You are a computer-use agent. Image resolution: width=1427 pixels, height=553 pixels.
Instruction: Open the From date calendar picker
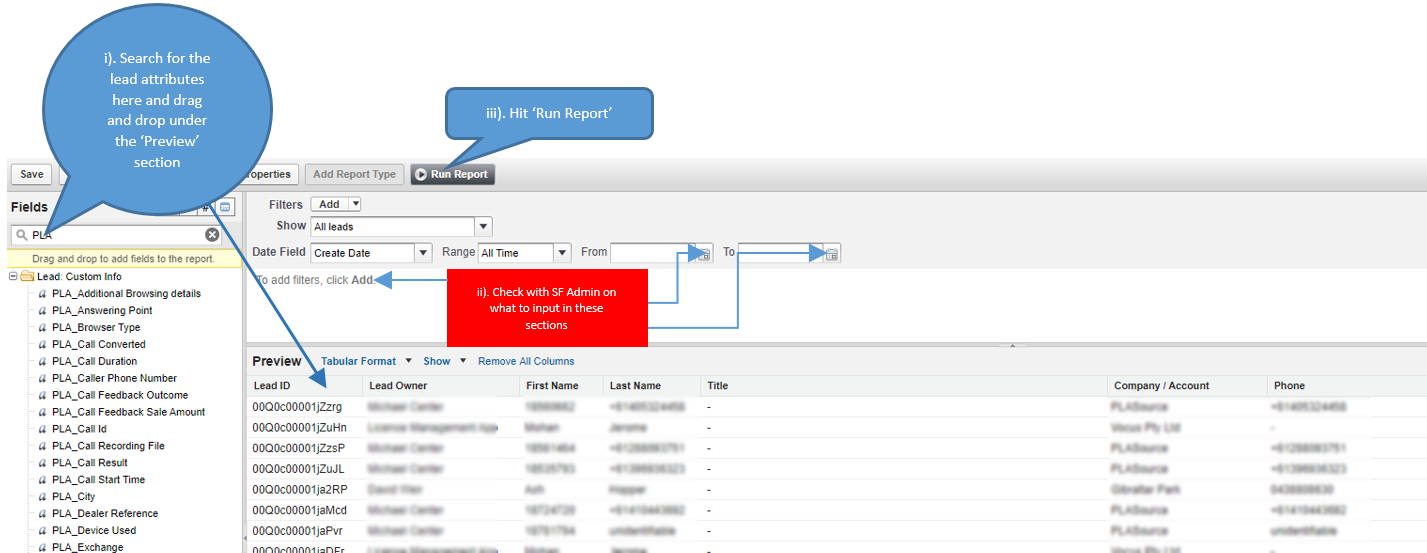click(704, 254)
